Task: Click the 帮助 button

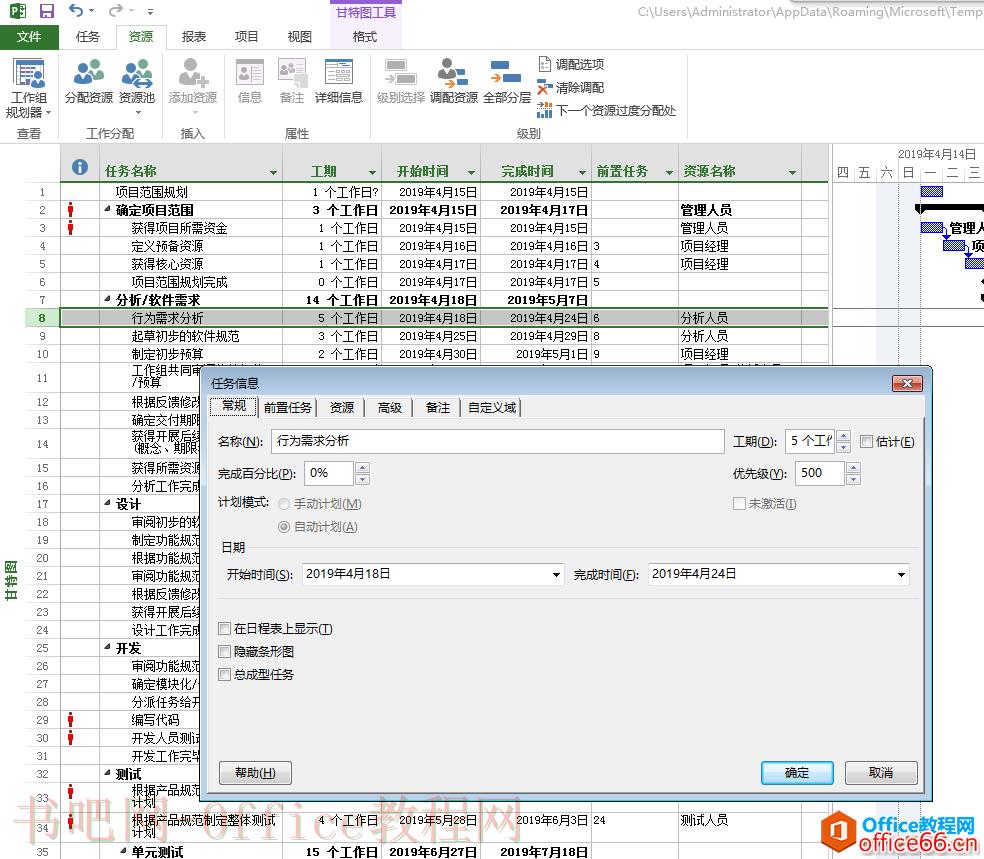Action: click(x=255, y=773)
